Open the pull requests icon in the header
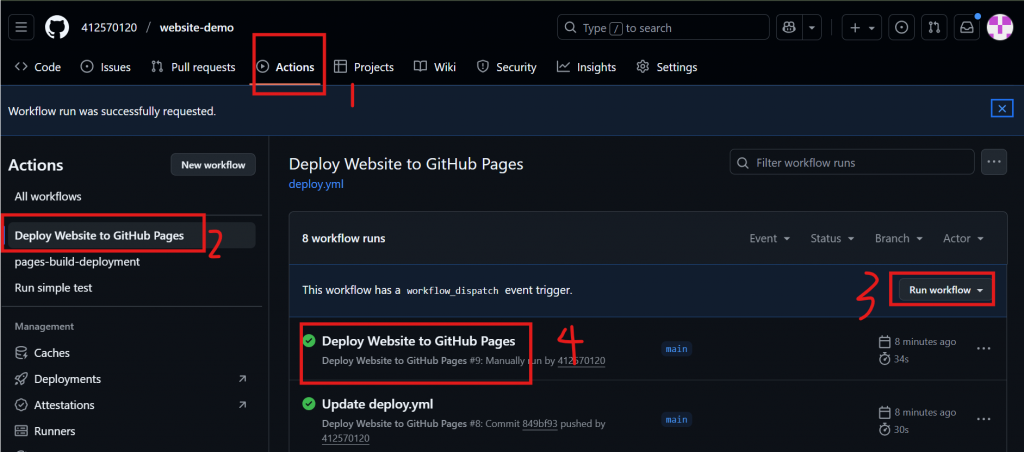Screen dimensions: 1024x452 click(x=935, y=27)
